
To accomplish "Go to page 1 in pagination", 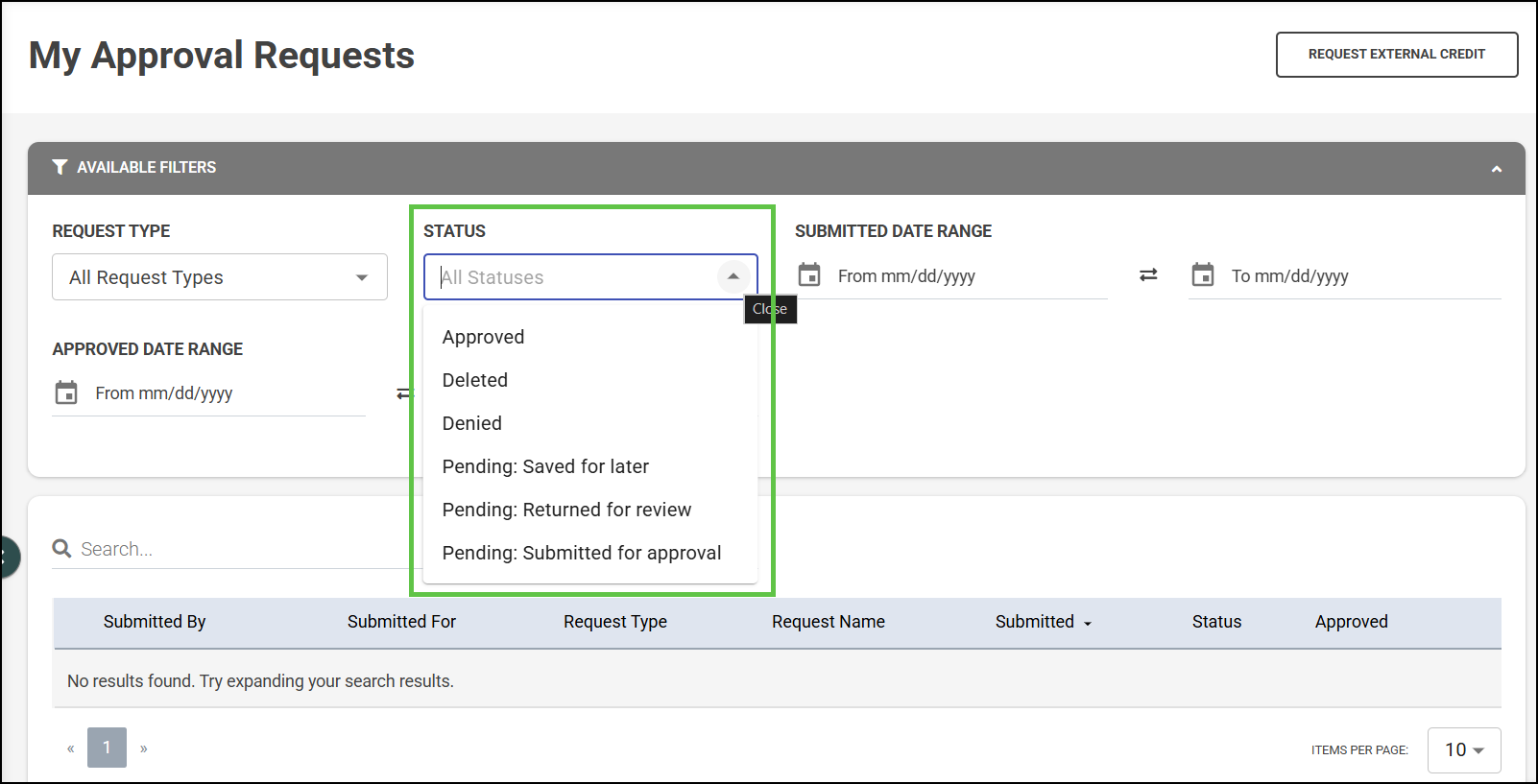I will [x=107, y=748].
